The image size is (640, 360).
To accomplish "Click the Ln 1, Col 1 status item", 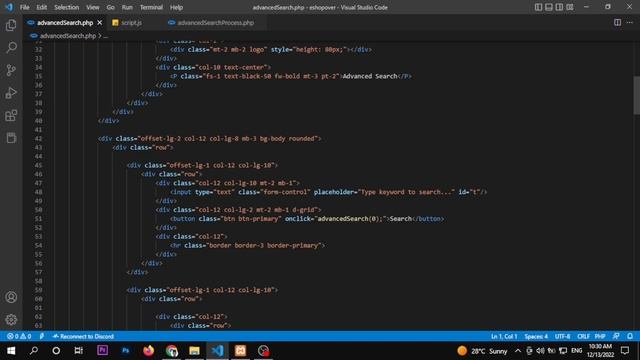I will (504, 336).
